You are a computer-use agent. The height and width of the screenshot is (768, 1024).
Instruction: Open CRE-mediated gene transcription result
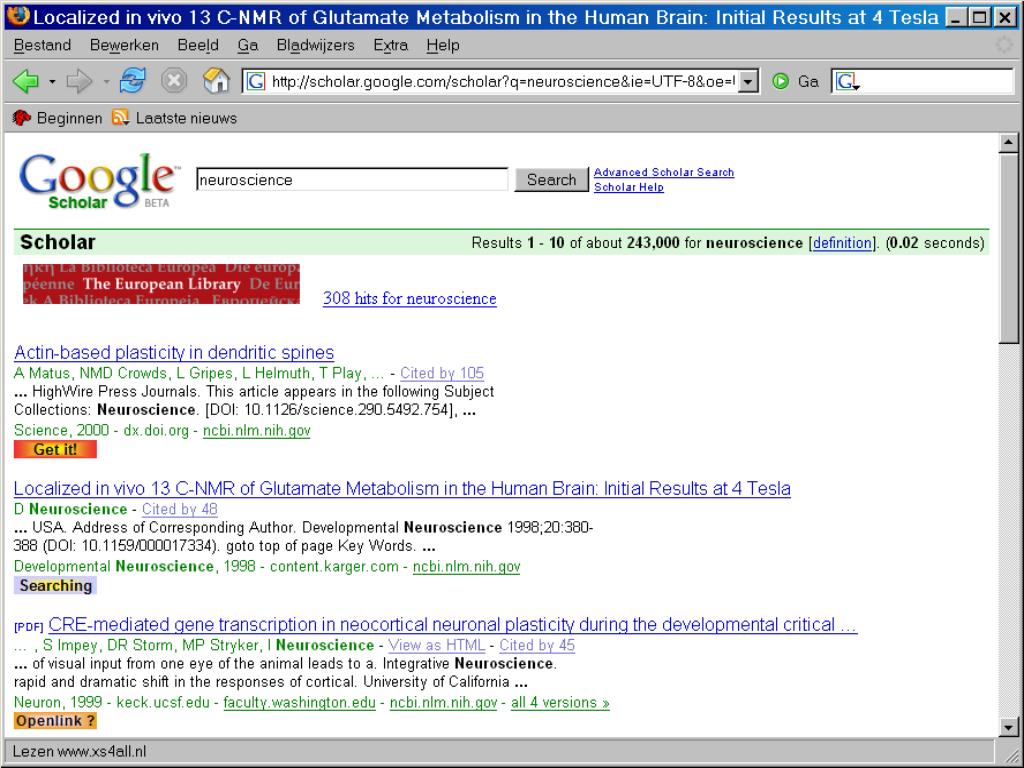453,624
